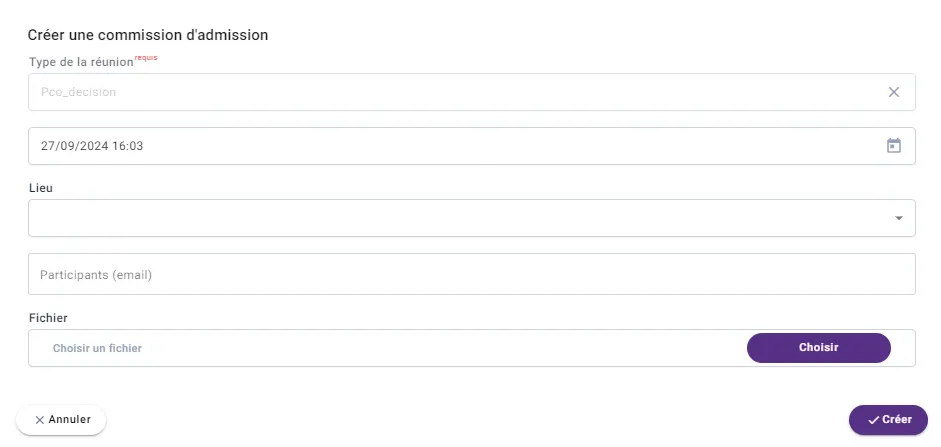
Task: Open the date picker calendar icon
Action: 894,146
